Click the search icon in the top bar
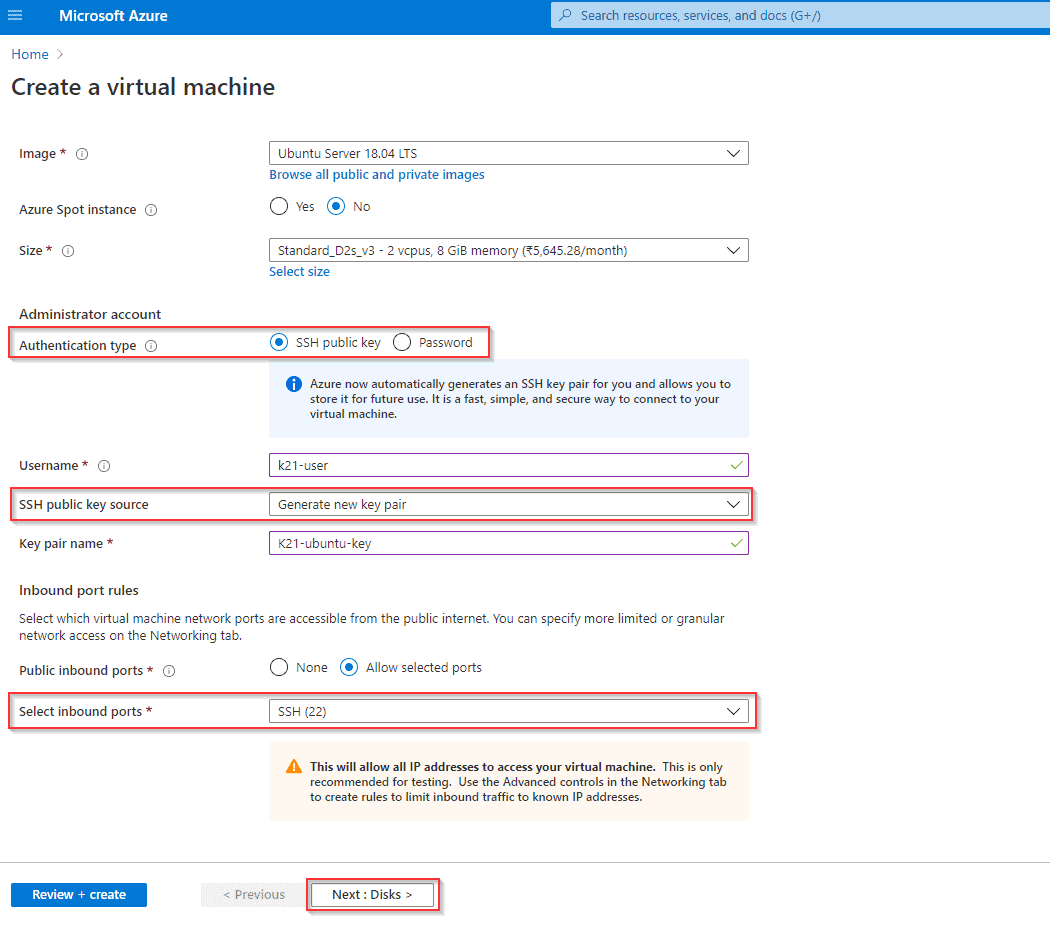 click(567, 15)
